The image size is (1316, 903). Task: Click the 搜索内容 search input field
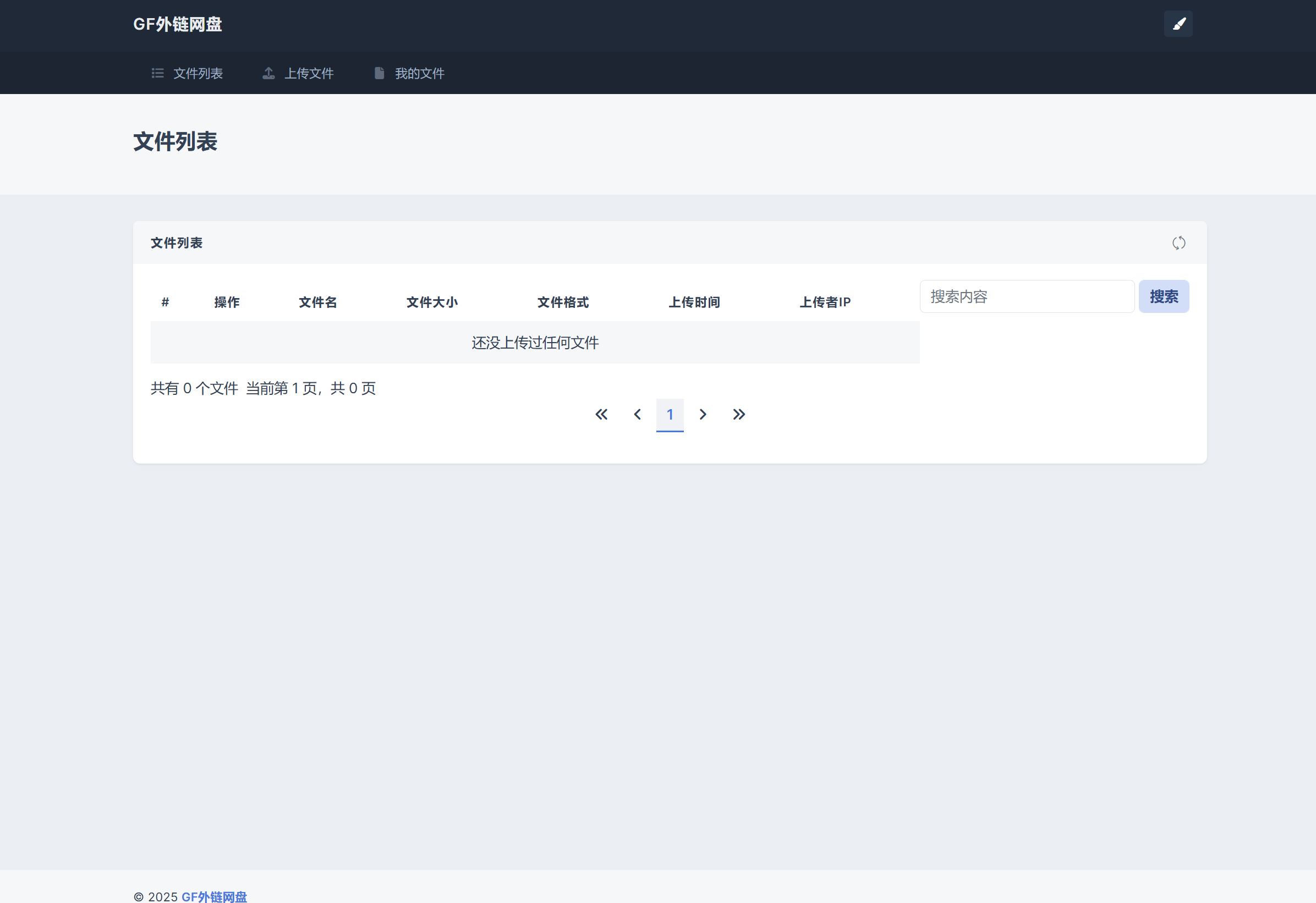point(1026,296)
